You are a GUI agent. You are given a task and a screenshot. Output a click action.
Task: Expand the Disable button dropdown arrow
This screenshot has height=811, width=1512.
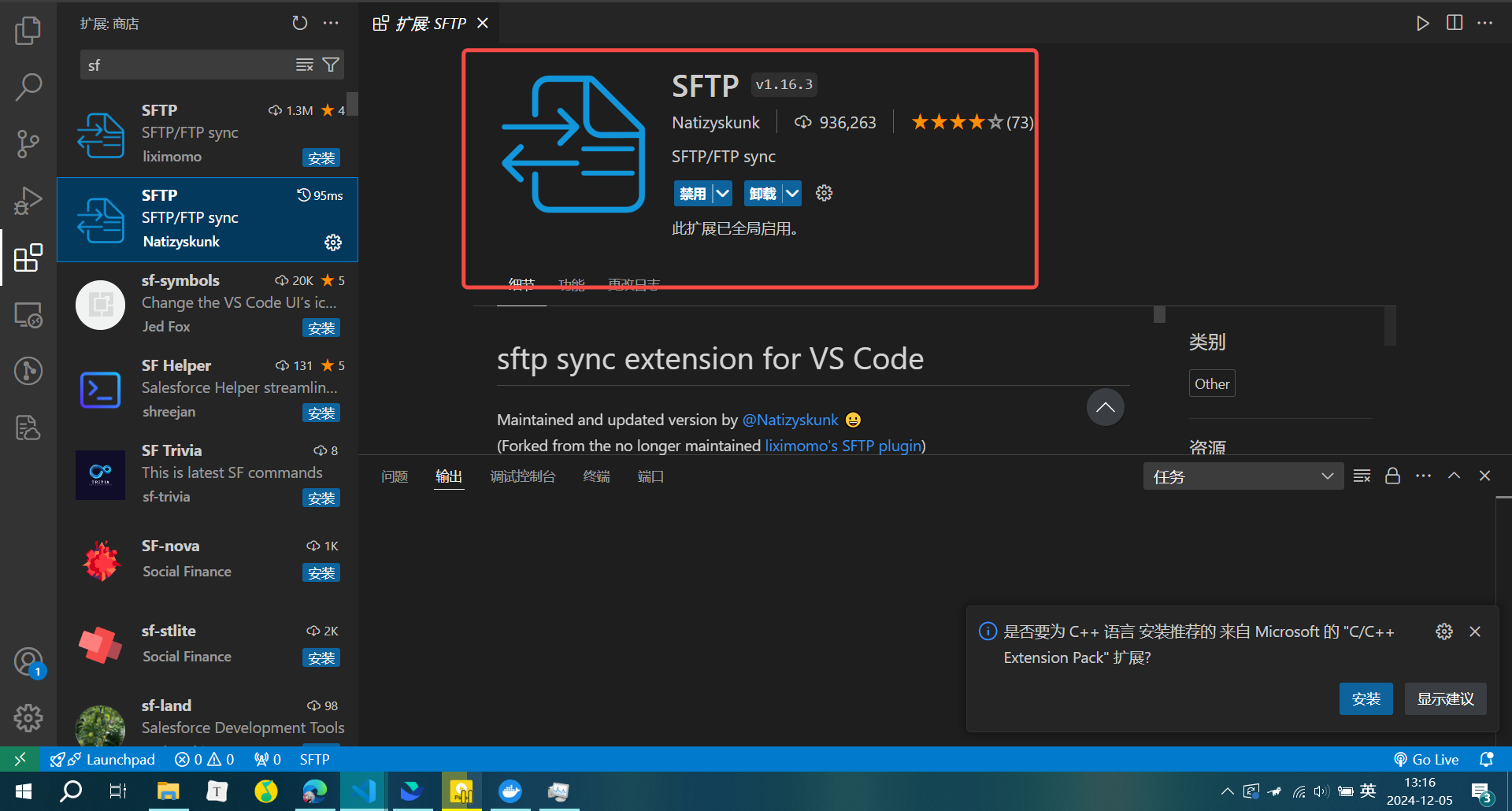tap(722, 193)
